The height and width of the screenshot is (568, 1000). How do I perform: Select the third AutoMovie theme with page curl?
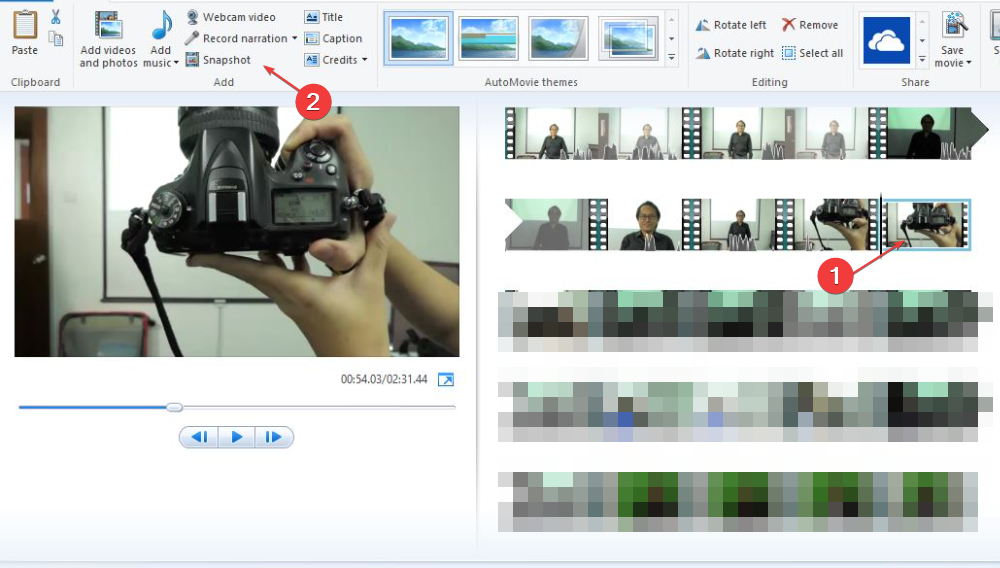click(558, 38)
